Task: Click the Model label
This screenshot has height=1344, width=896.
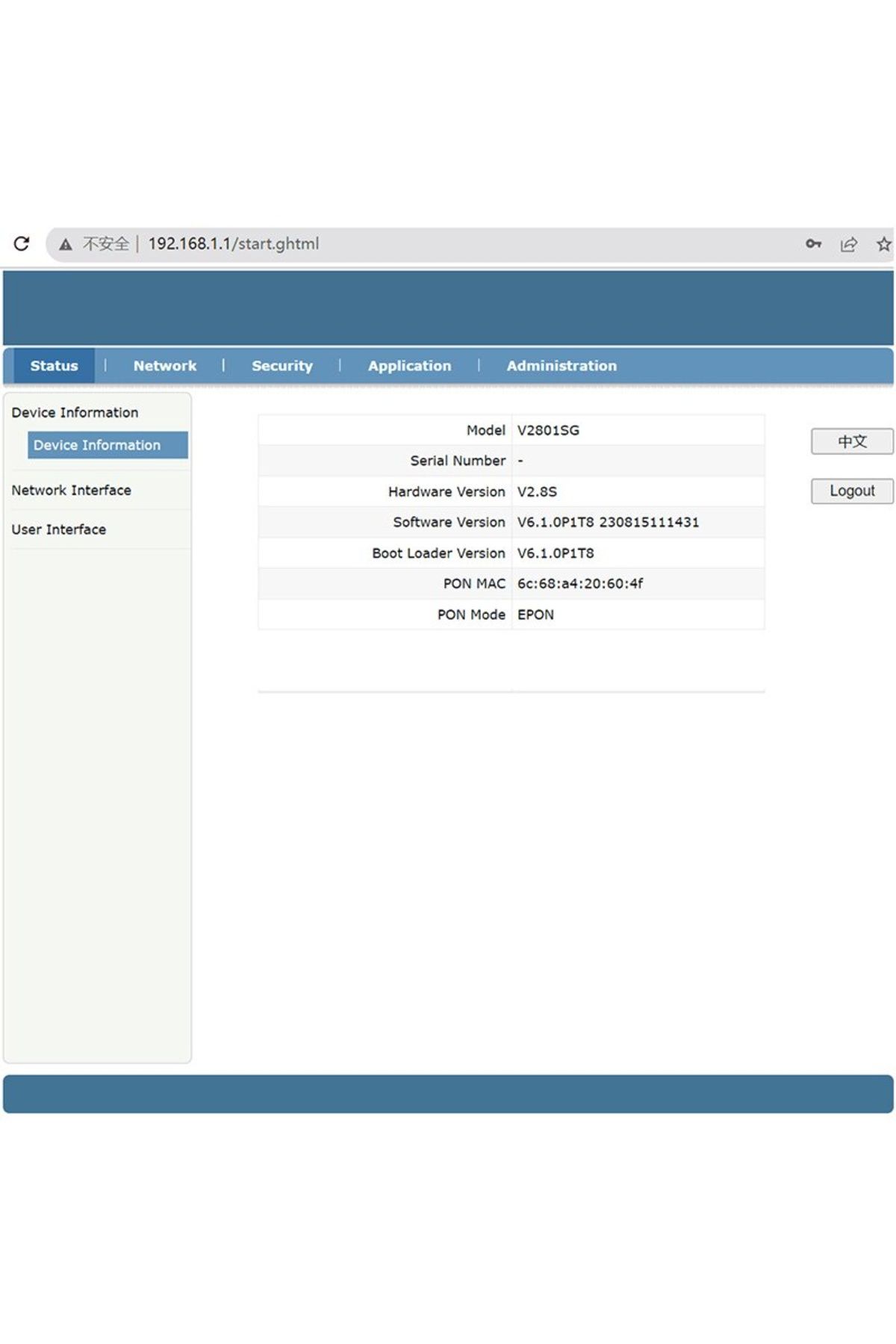Action: point(486,430)
